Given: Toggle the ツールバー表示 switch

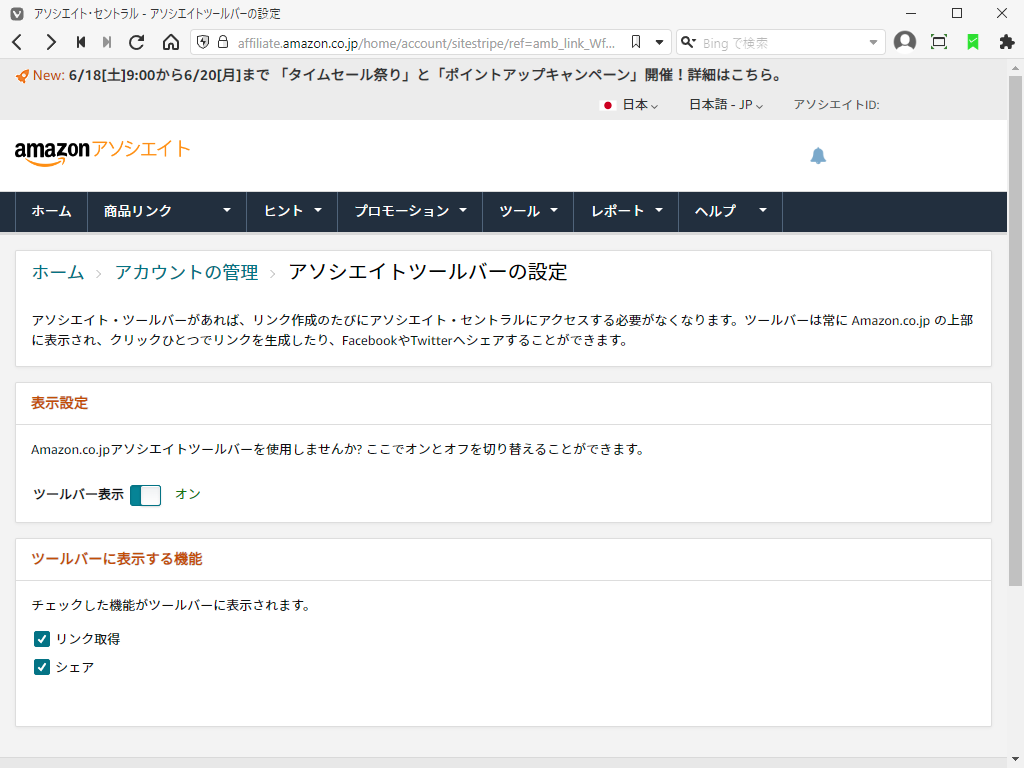Looking at the screenshot, I should pos(146,495).
